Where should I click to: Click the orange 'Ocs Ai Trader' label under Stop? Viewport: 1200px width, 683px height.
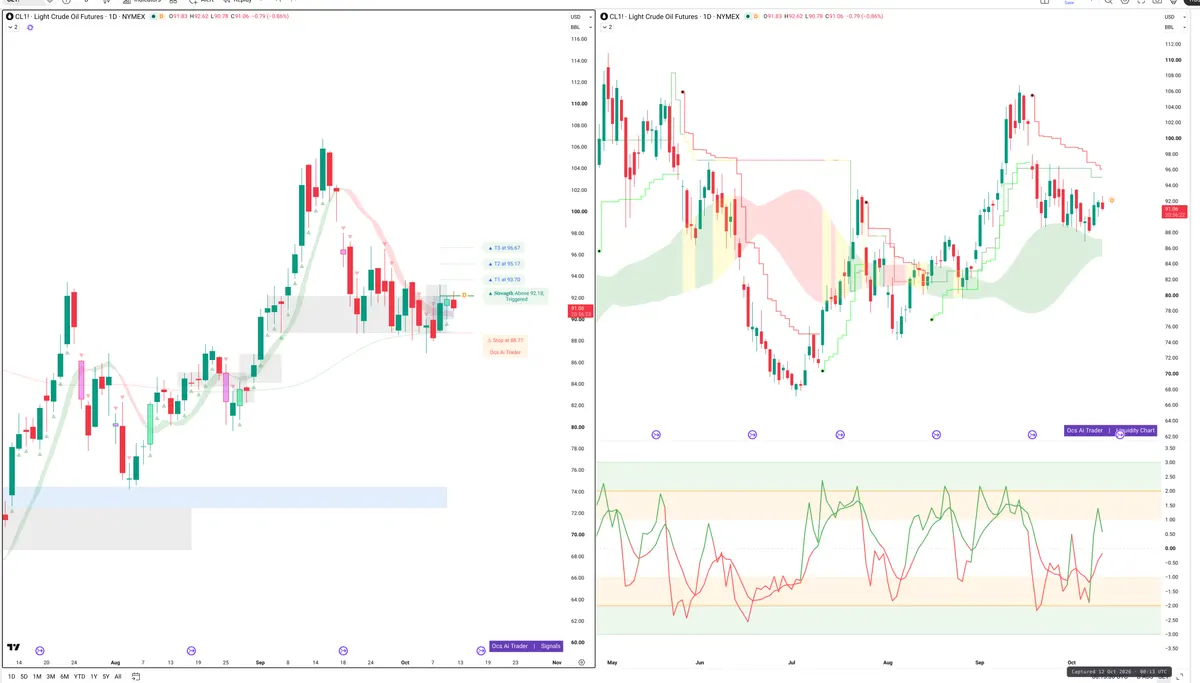point(505,352)
